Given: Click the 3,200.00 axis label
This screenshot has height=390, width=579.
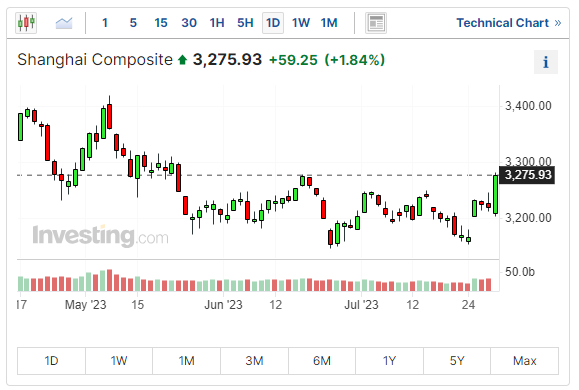Looking at the screenshot, I should tap(528, 218).
